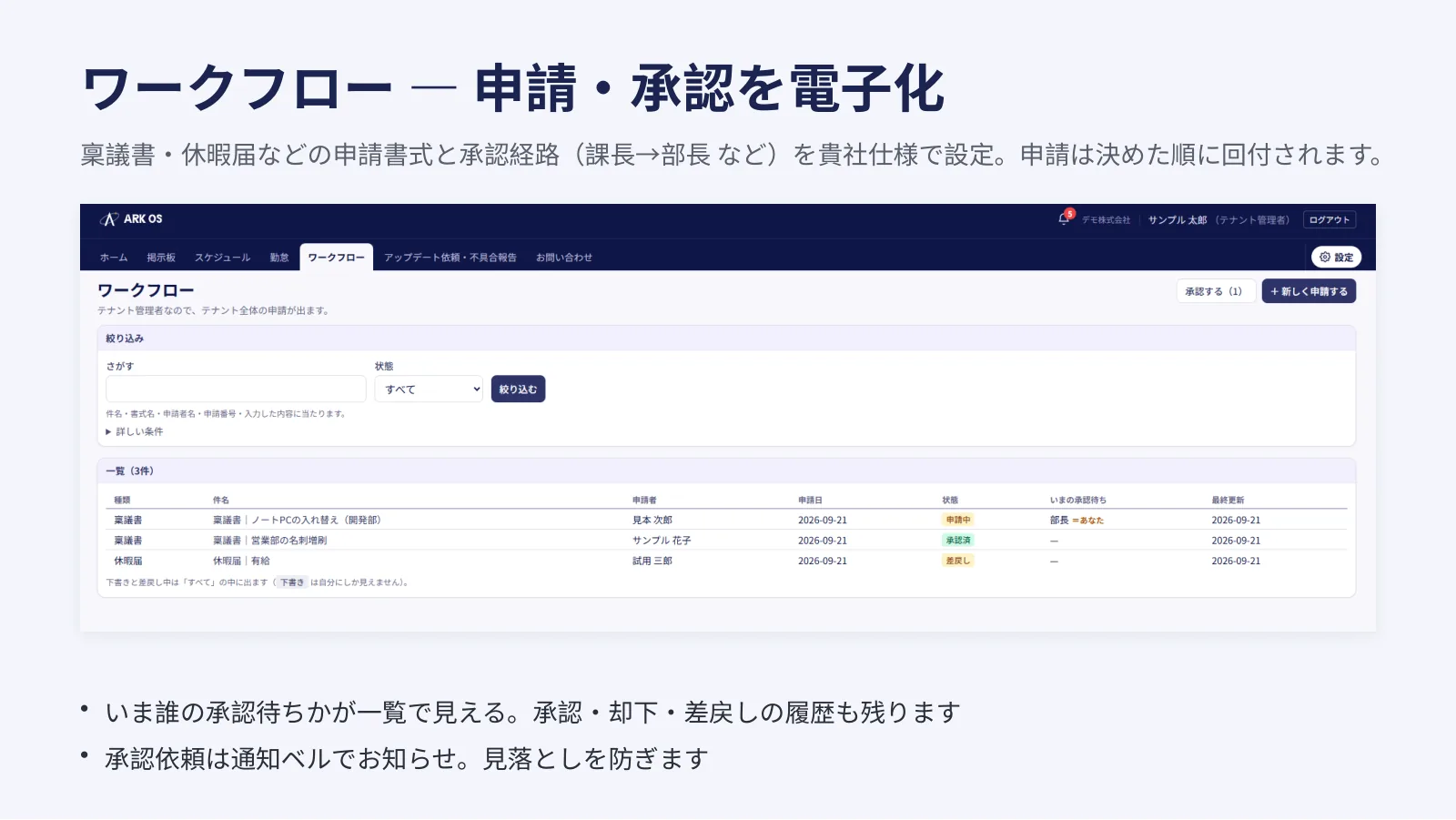Image resolution: width=1456 pixels, height=820 pixels.
Task: Click the 承認する (1) button
Action: [1215, 291]
